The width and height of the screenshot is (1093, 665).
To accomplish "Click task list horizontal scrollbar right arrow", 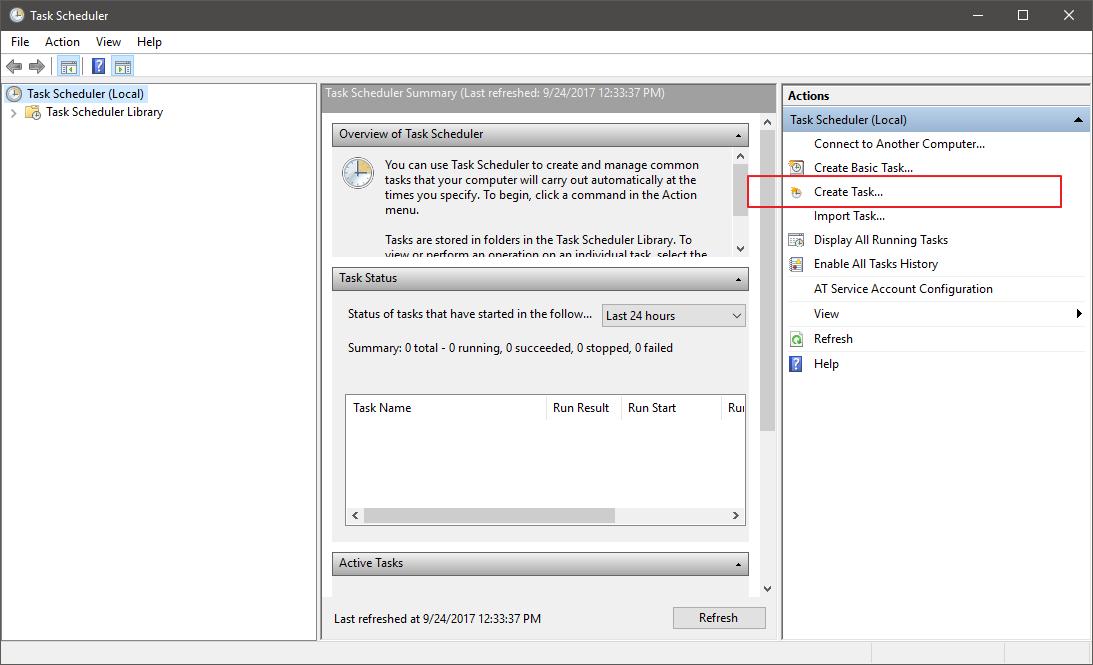I will (735, 516).
